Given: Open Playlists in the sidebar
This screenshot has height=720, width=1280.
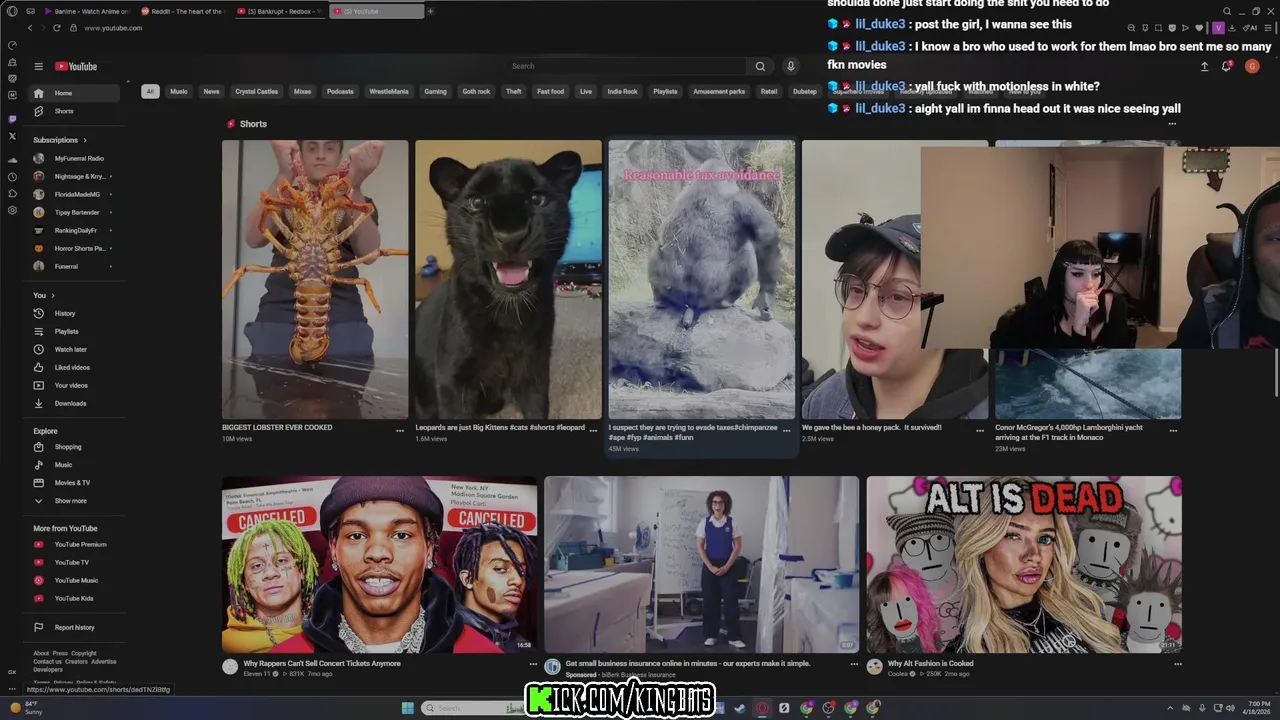Looking at the screenshot, I should pyautogui.click(x=73, y=331).
